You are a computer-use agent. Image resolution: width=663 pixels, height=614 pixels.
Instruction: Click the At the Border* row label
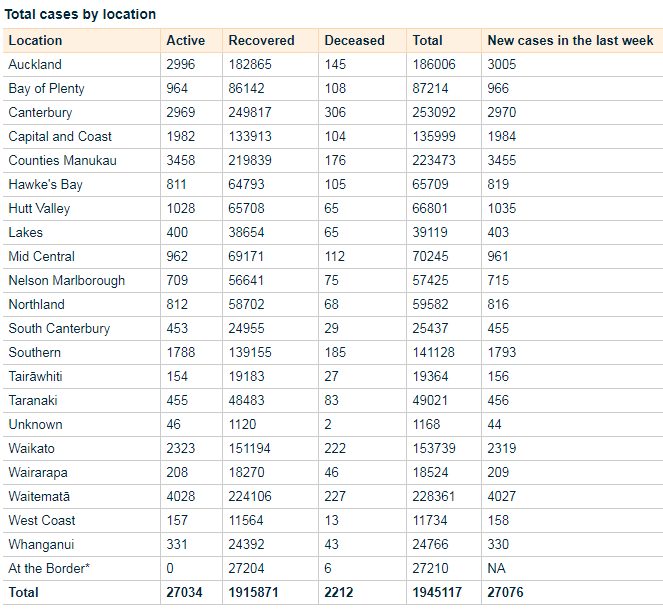click(x=49, y=568)
